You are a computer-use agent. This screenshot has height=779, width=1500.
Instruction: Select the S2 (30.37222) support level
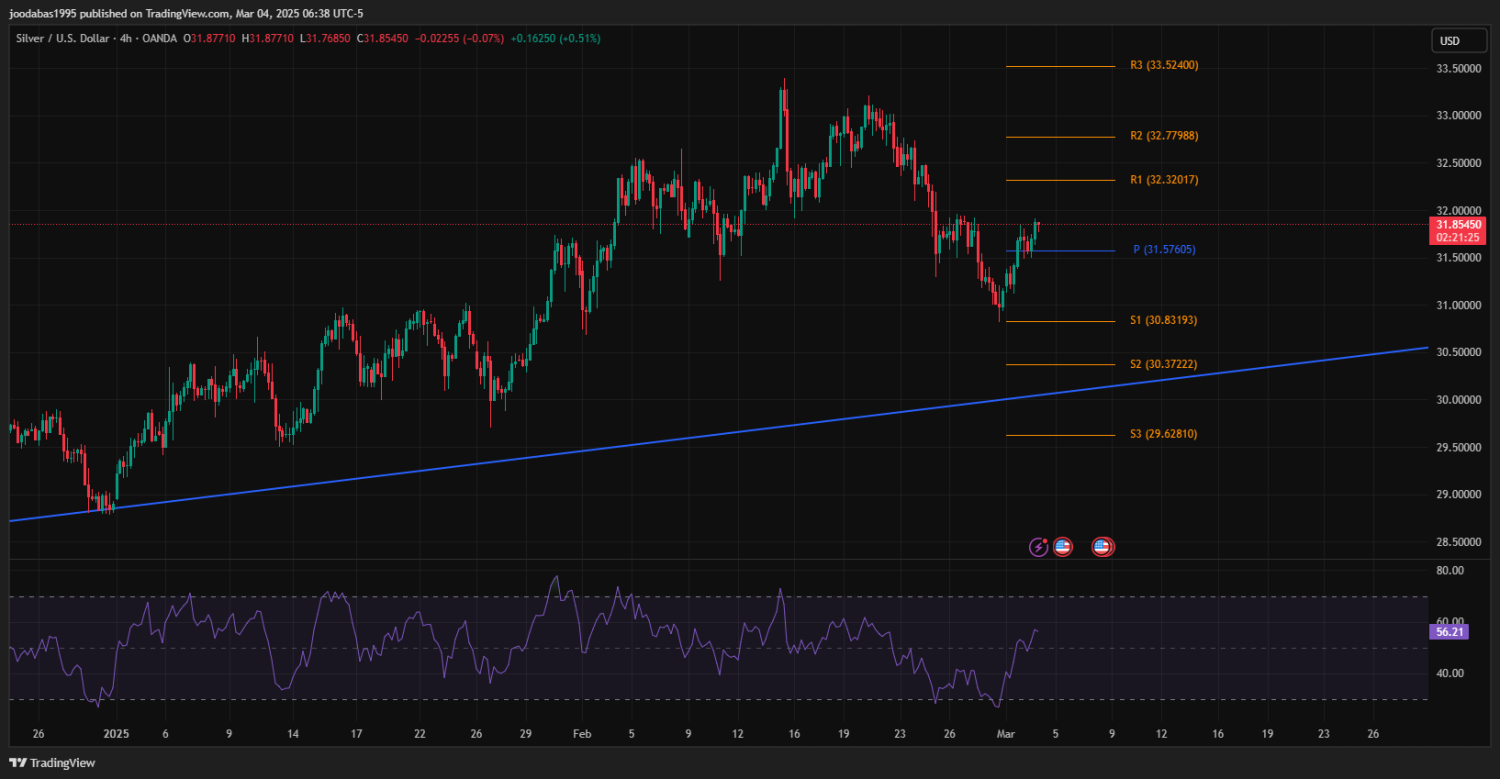point(1164,365)
